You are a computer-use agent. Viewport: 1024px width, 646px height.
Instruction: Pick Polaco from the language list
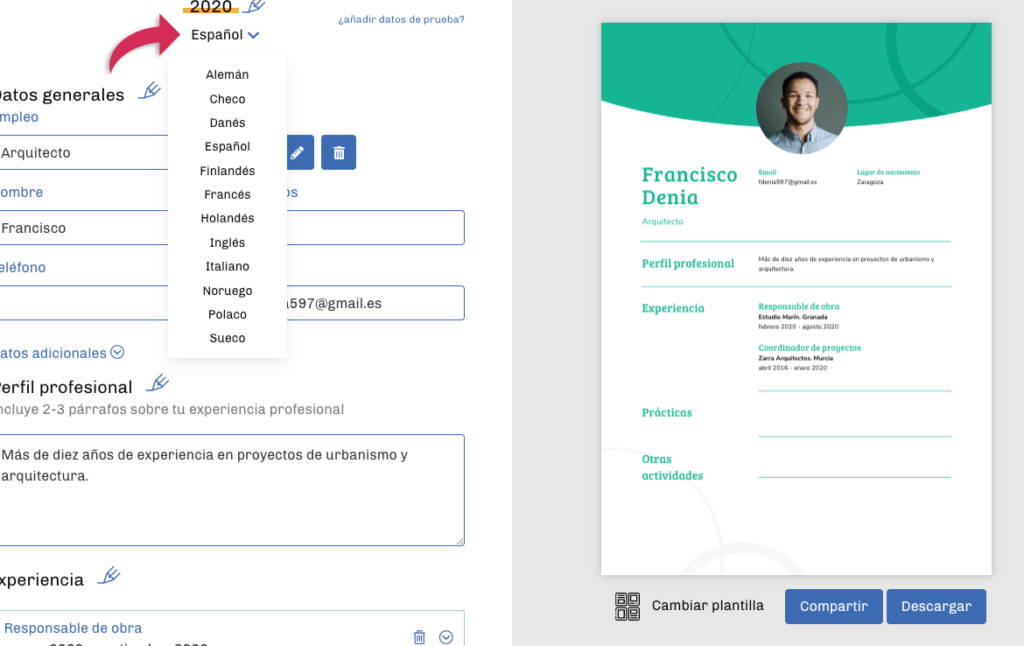(227, 314)
